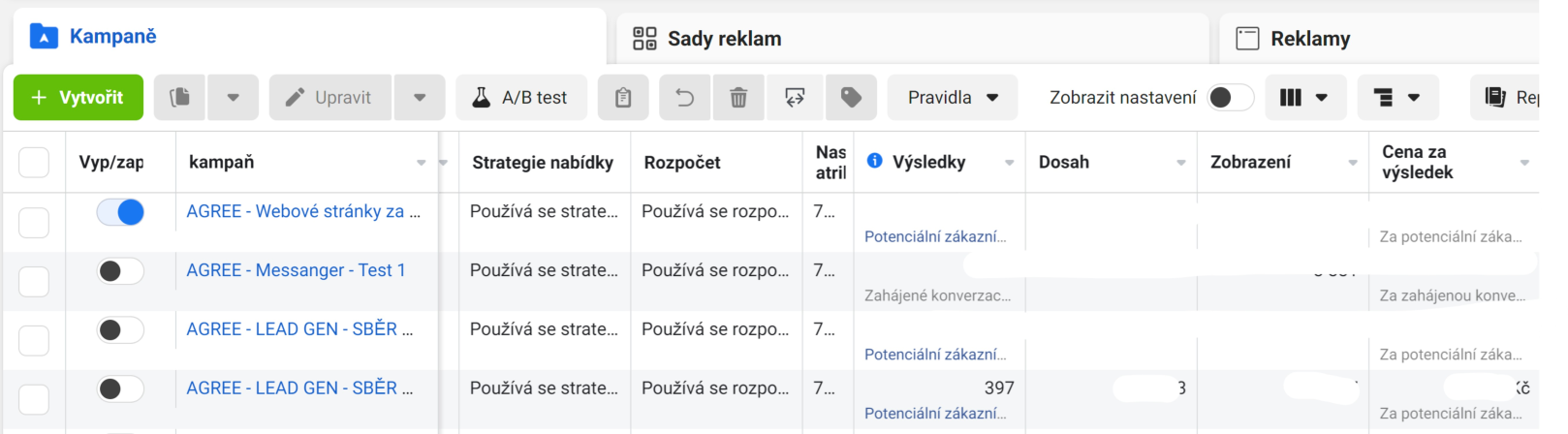
Task: Click the Vyp/zap column header
Action: pyautogui.click(x=111, y=163)
